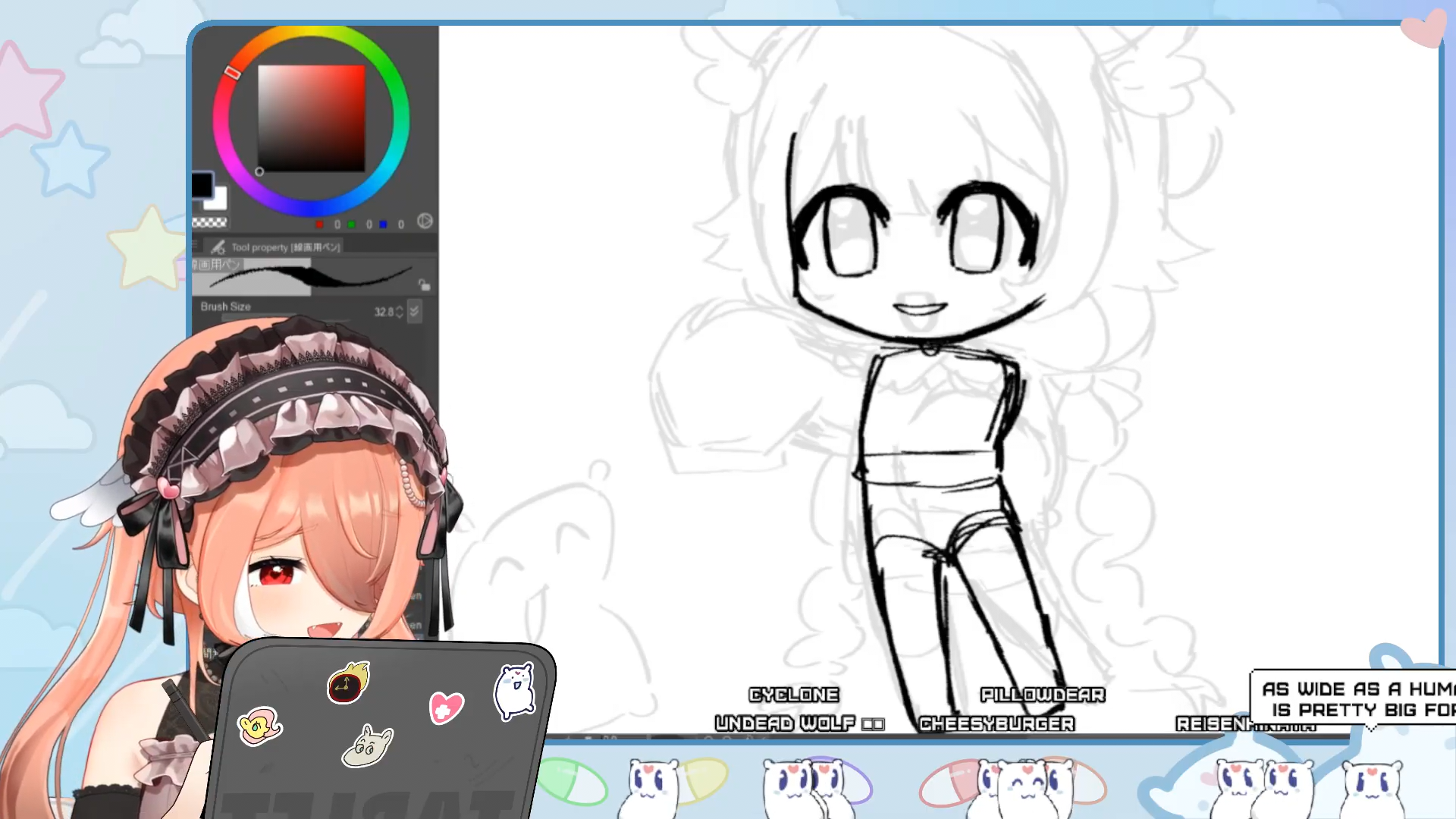Click the Brush Size value field
Image resolution: width=1456 pixels, height=819 pixels.
pos(383,312)
